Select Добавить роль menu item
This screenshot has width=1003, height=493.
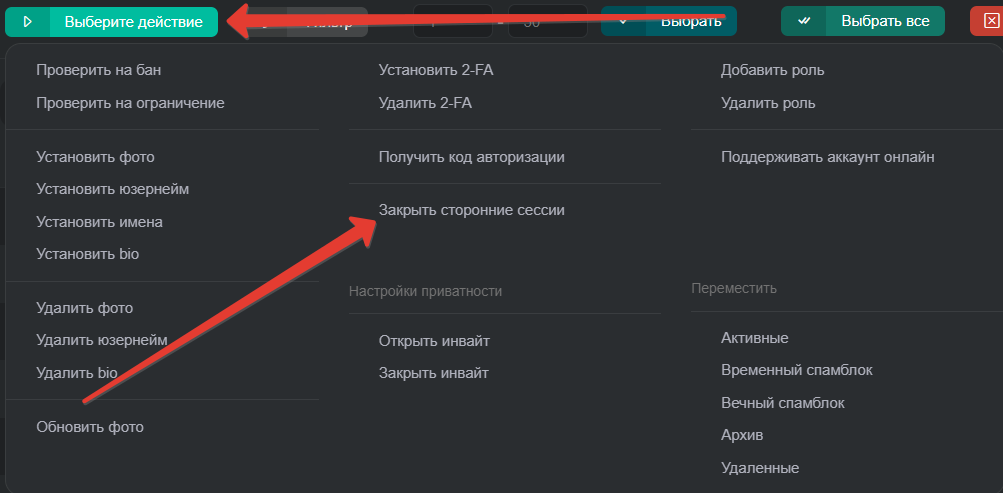772,70
